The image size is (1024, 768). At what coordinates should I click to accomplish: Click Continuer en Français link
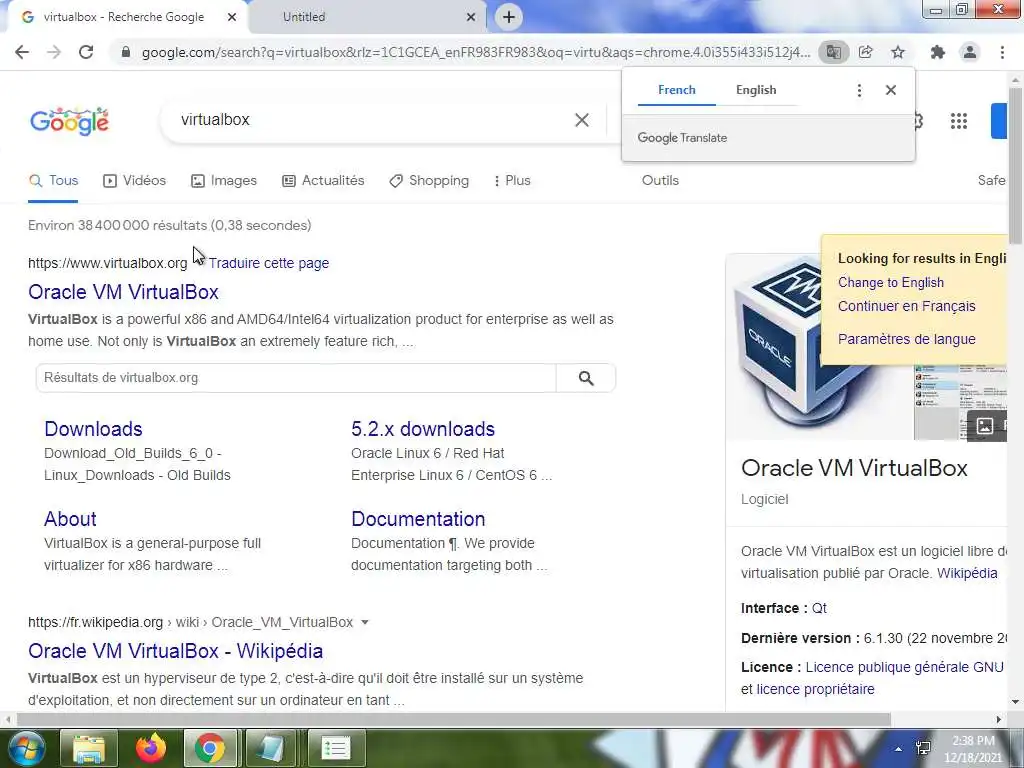click(906, 306)
